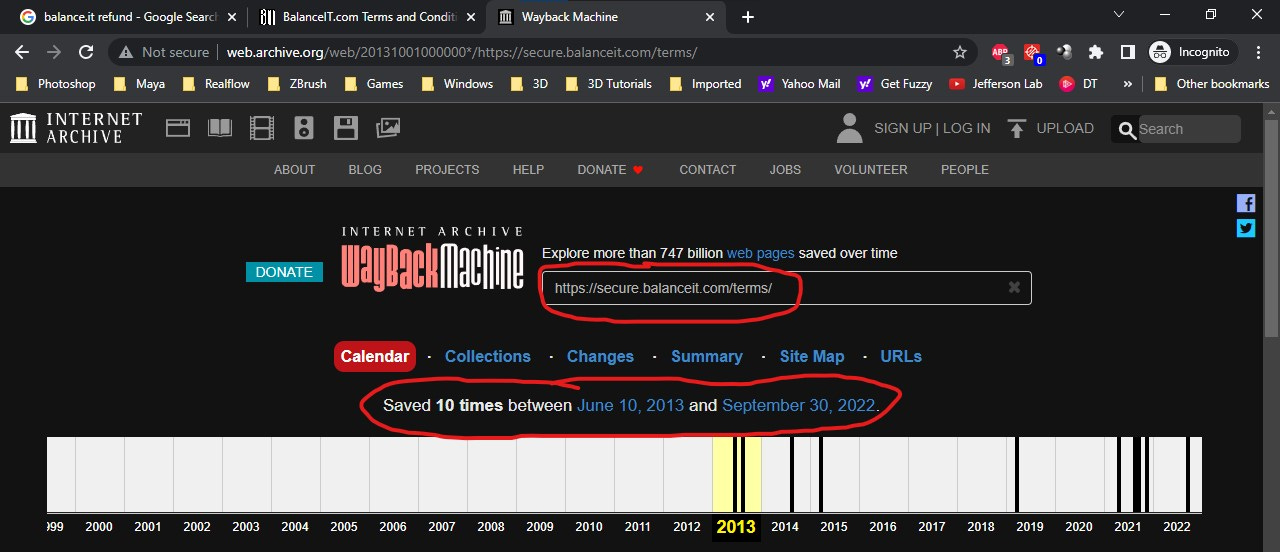
Task: Open the tab search chevron
Action: pos(1118,15)
